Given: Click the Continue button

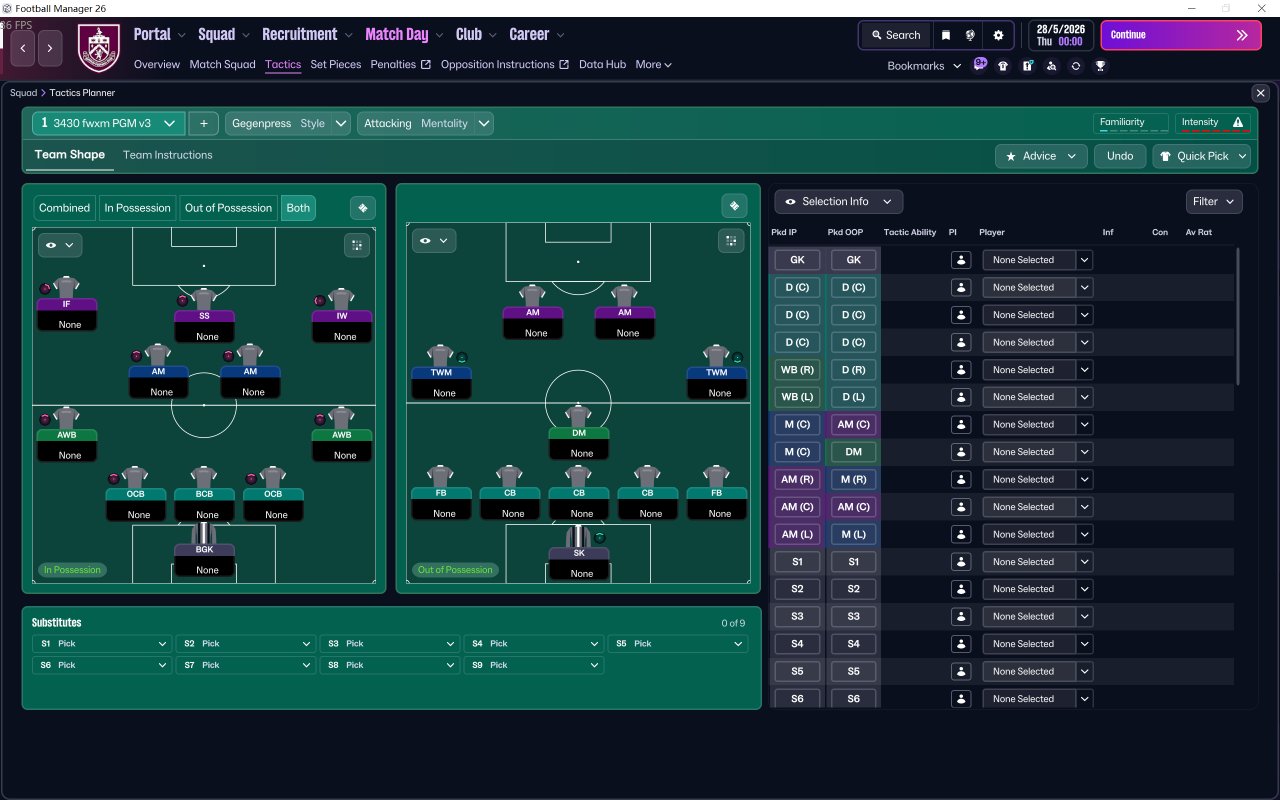Looking at the screenshot, I should tap(1181, 35).
